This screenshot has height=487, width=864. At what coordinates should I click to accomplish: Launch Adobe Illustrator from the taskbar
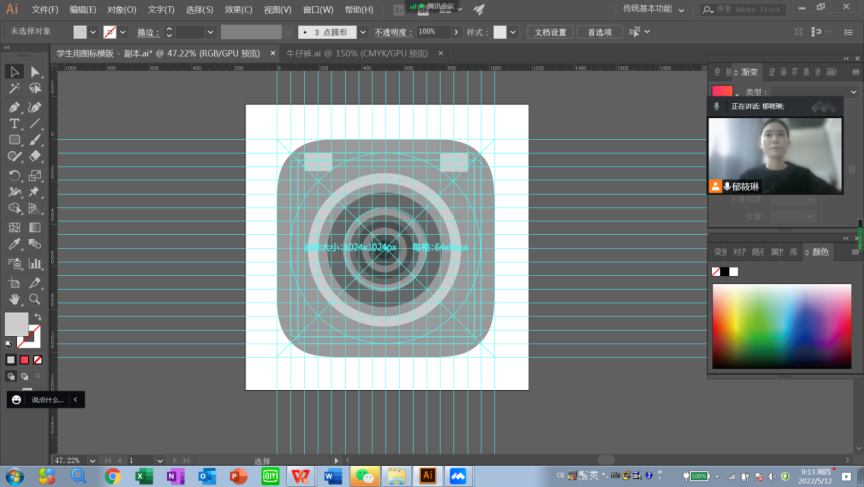pos(427,476)
